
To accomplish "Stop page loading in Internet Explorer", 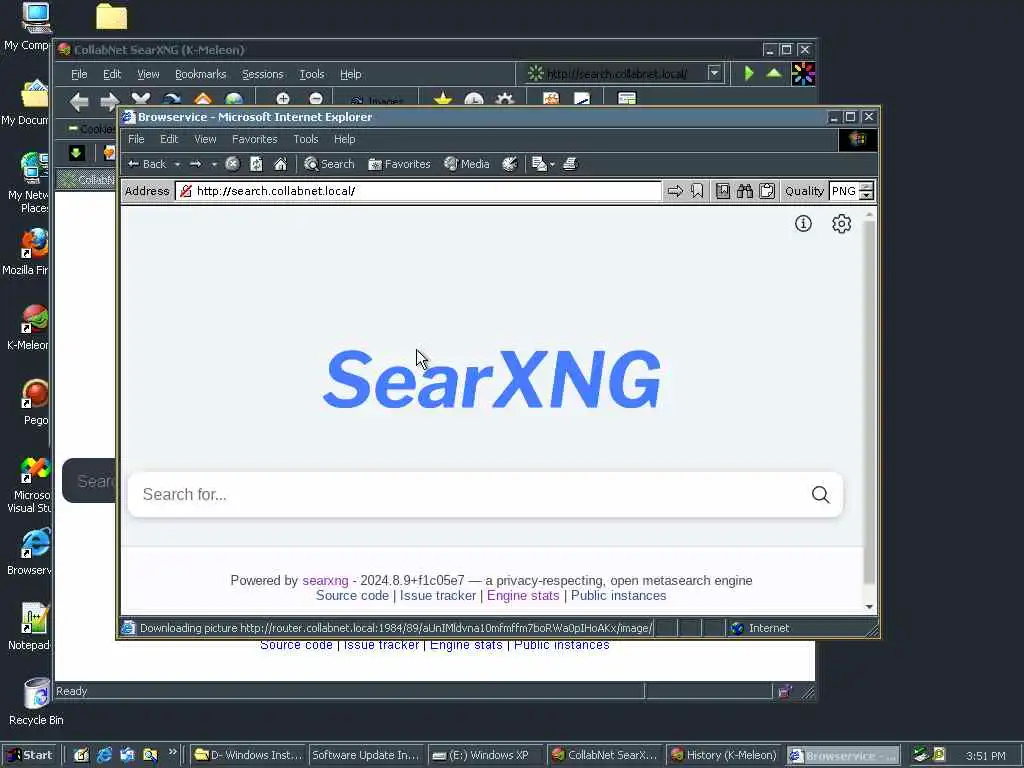I will click(x=232, y=164).
